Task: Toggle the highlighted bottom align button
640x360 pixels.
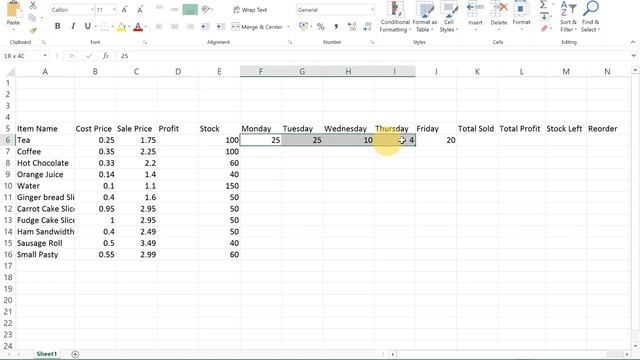Action: [x=190, y=9]
